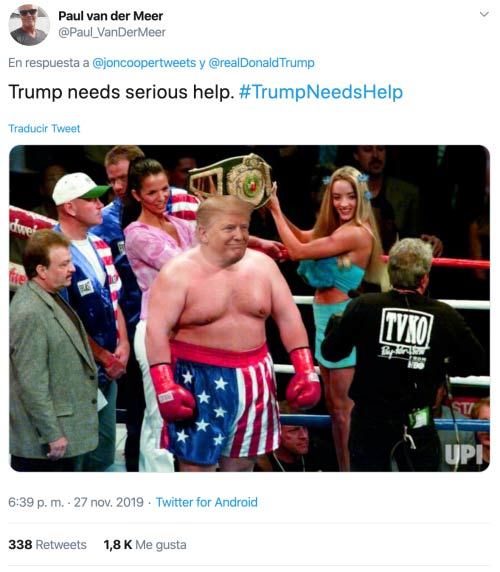
Task: Click the 27 nov. 2019 date
Action: (x=109, y=503)
